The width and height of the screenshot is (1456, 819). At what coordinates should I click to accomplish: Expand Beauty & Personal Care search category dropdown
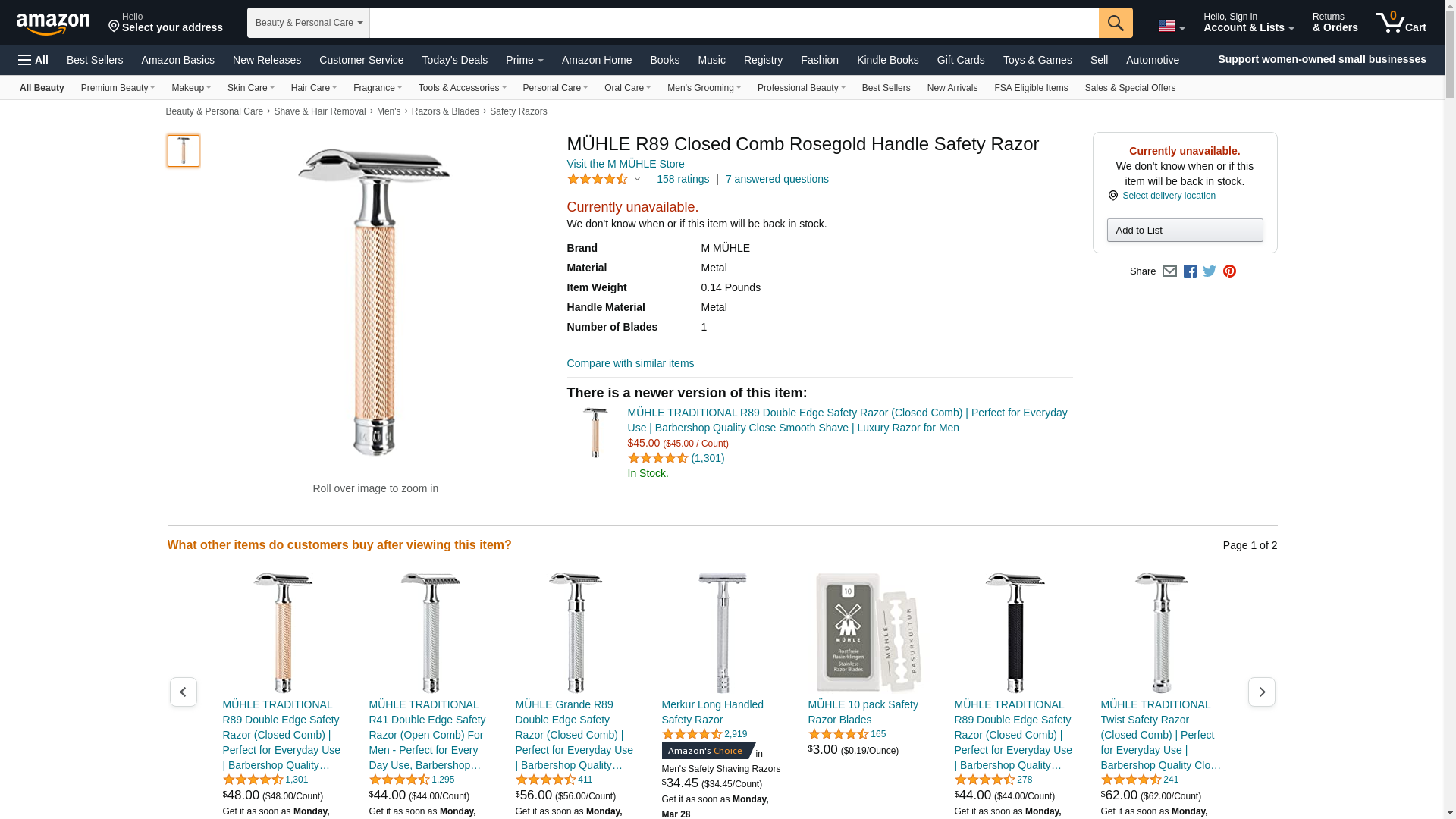[x=309, y=23]
